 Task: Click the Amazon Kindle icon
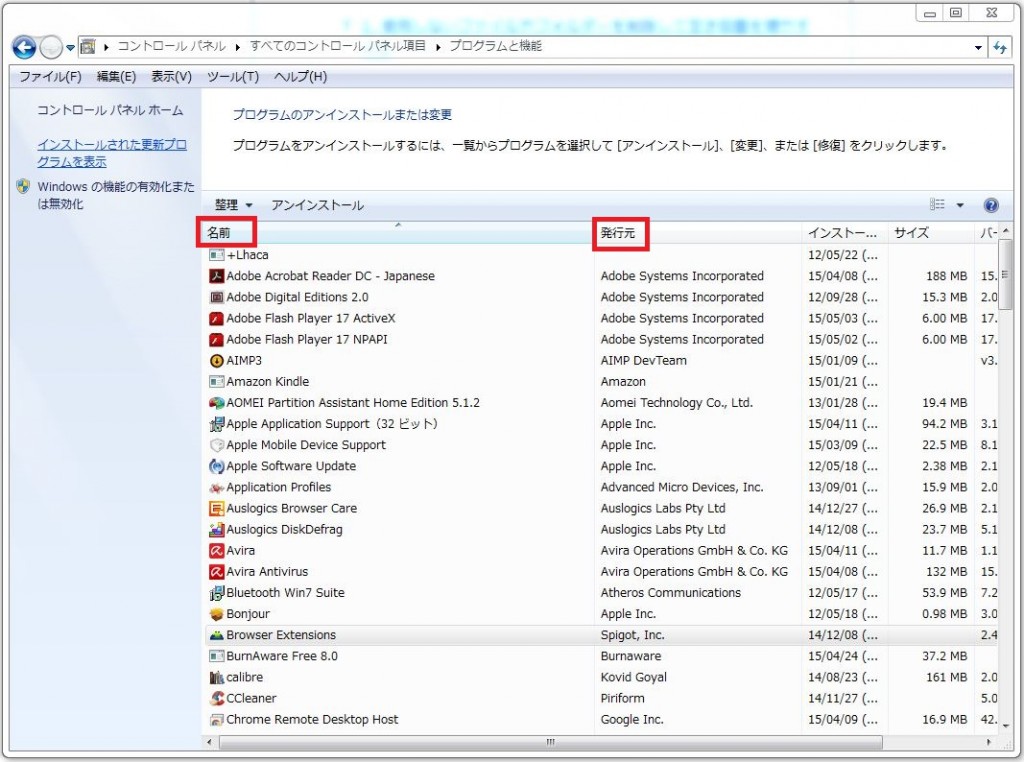click(216, 381)
